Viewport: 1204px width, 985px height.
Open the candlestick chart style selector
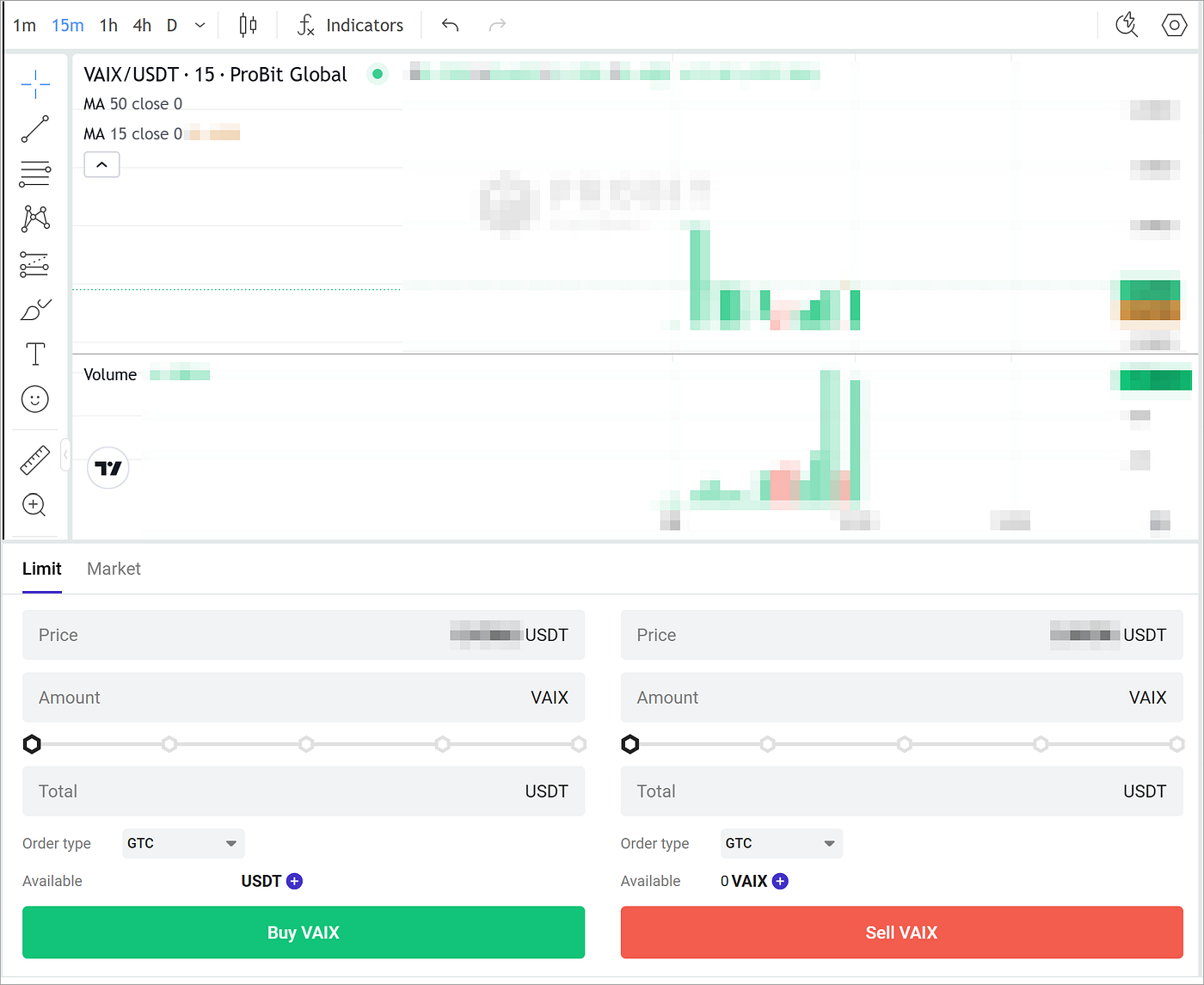coord(248,25)
